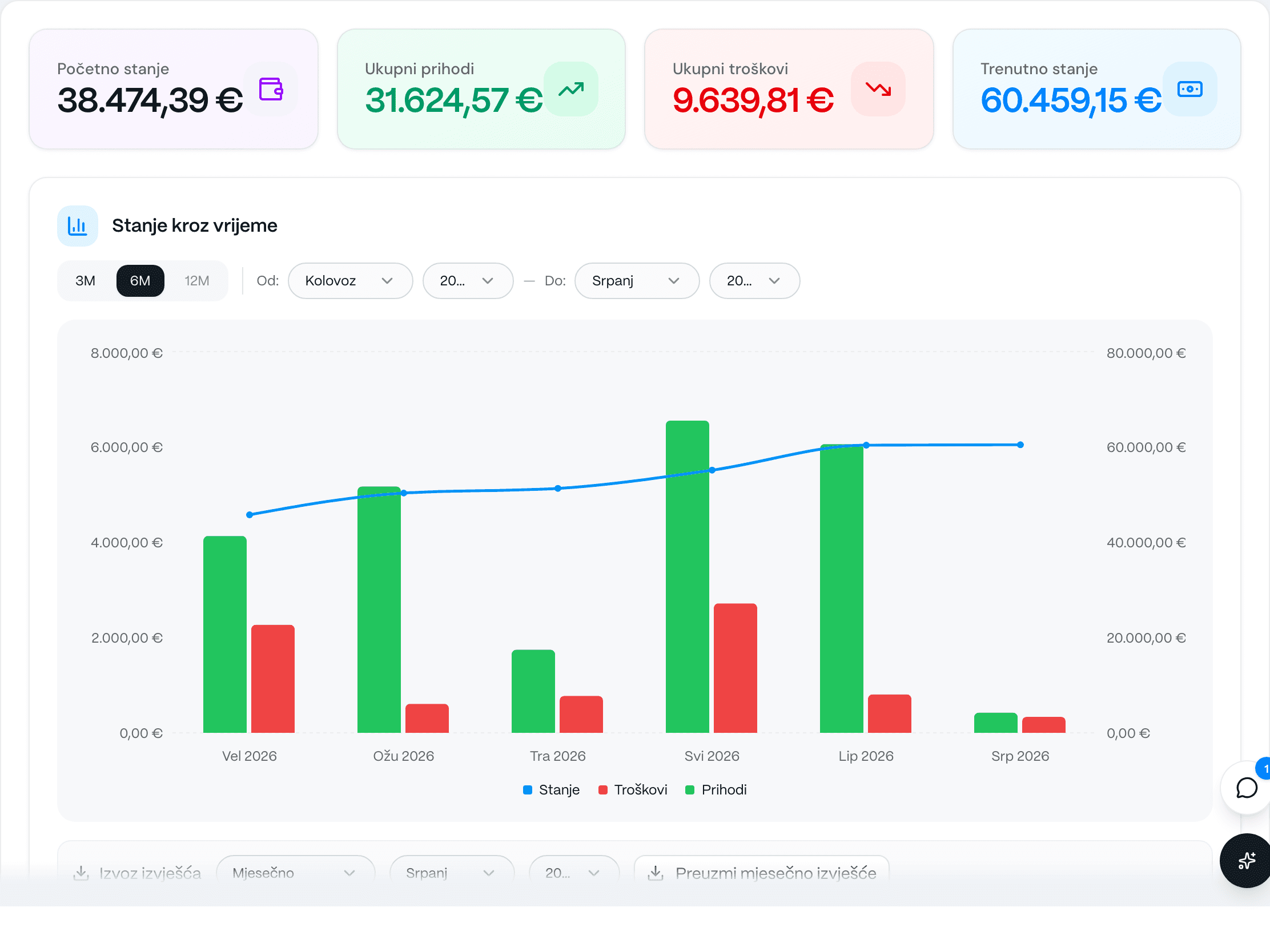The image size is (1270, 952).
Task: Click the green Prihodi bar for Vel 2026
Action: coord(225,634)
